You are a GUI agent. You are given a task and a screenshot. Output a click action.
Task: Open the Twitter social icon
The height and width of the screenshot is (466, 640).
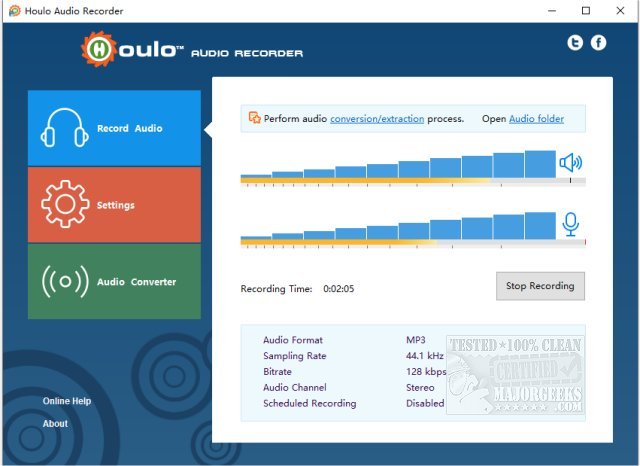(x=575, y=42)
